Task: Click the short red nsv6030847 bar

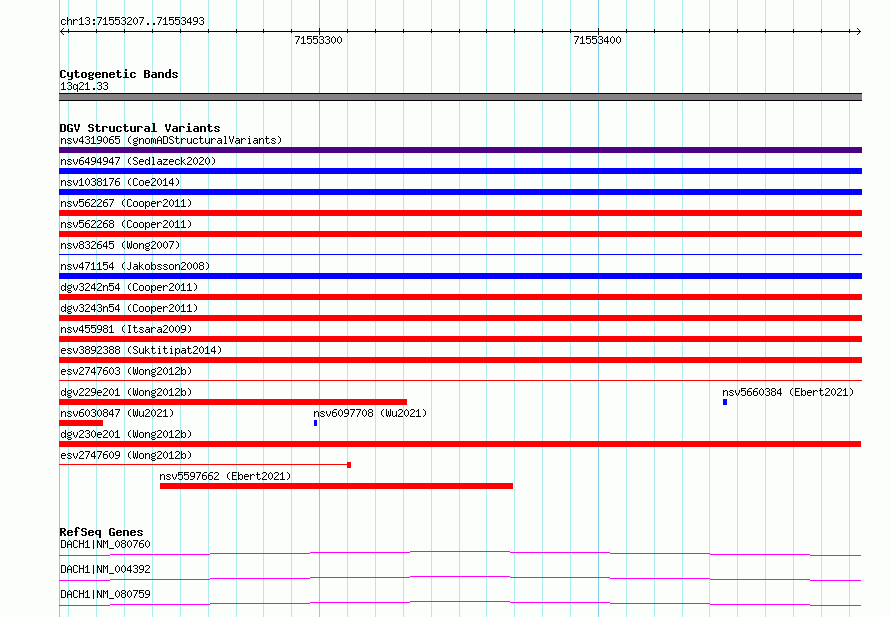Action: point(81,423)
